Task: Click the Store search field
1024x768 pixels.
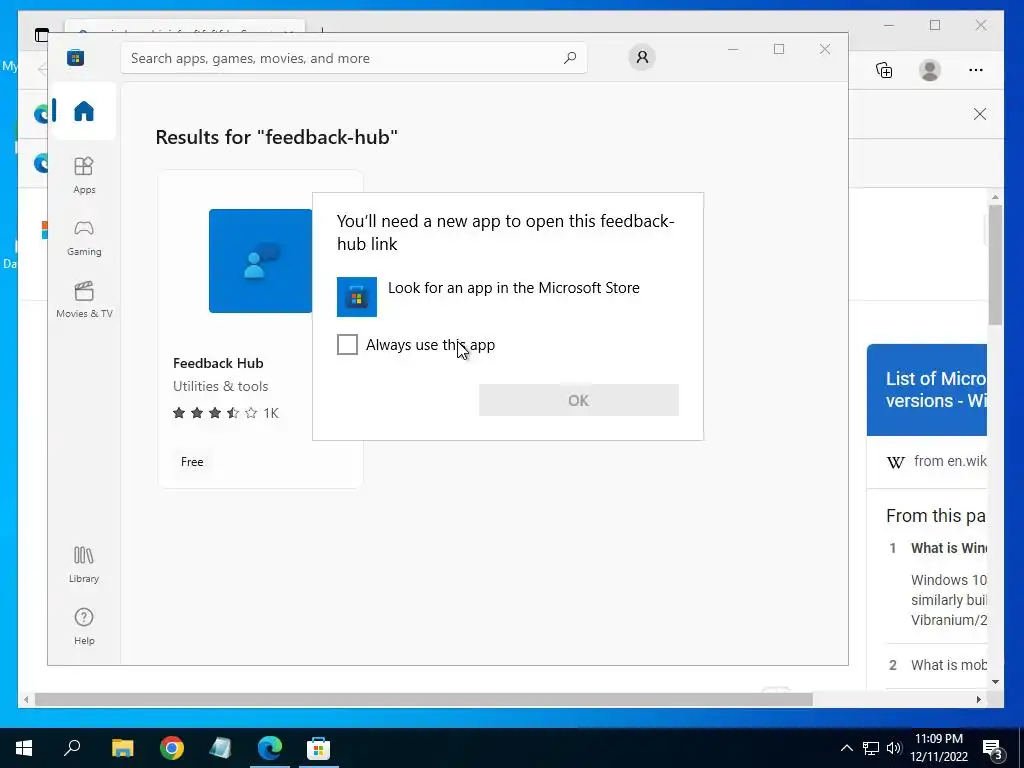Action: 353,58
